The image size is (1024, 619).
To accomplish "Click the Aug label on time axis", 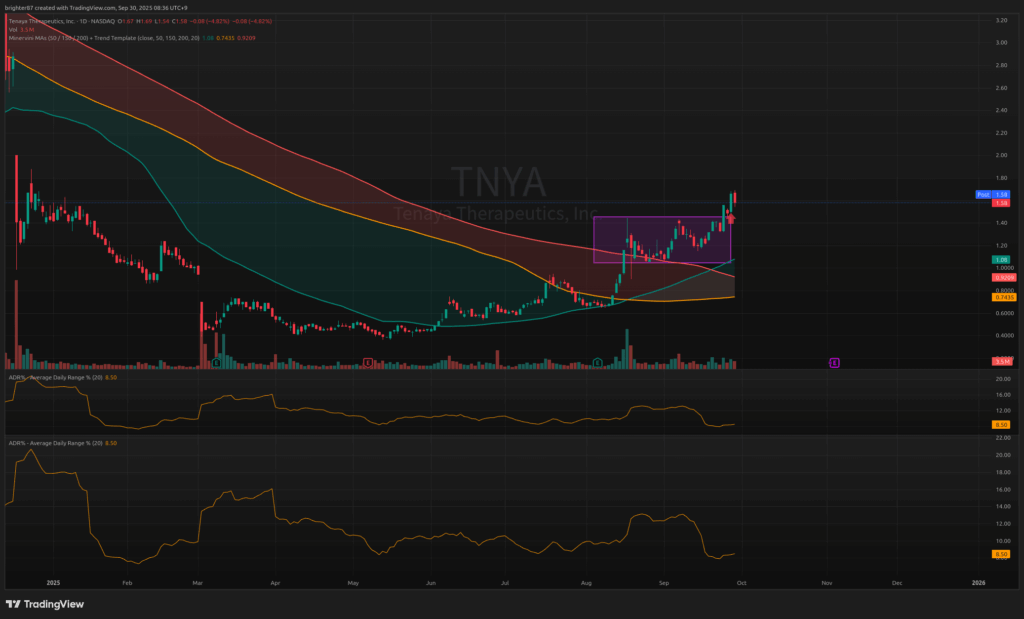I will (586, 582).
